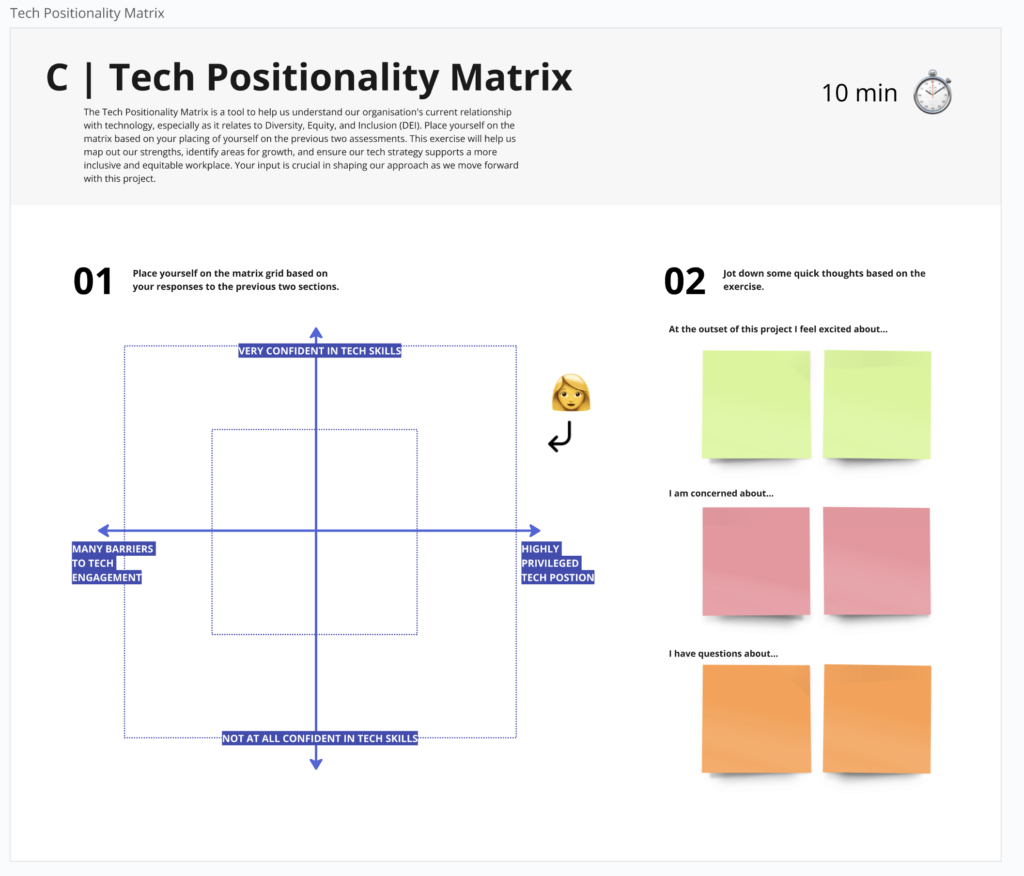Click the upward arrowhead of vertical axis
Viewport: 1024px width, 876px height.
316,333
